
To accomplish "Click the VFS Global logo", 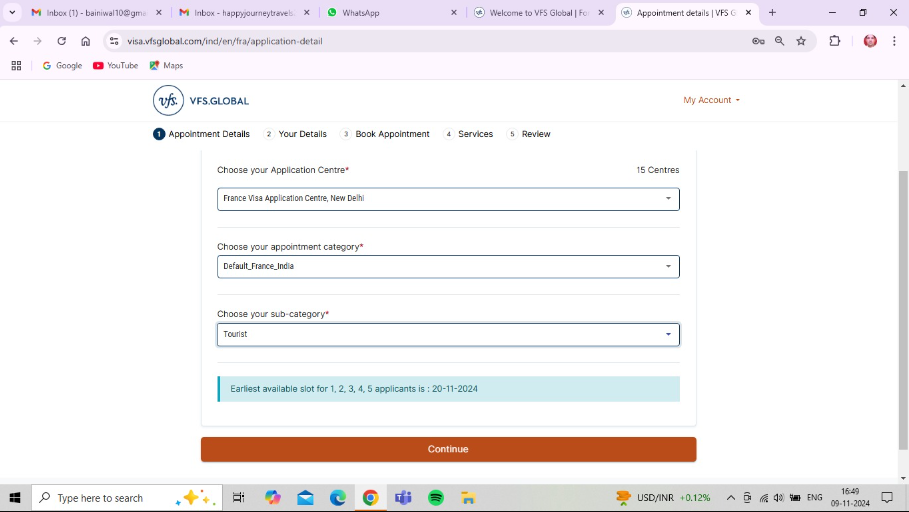I will point(201,100).
